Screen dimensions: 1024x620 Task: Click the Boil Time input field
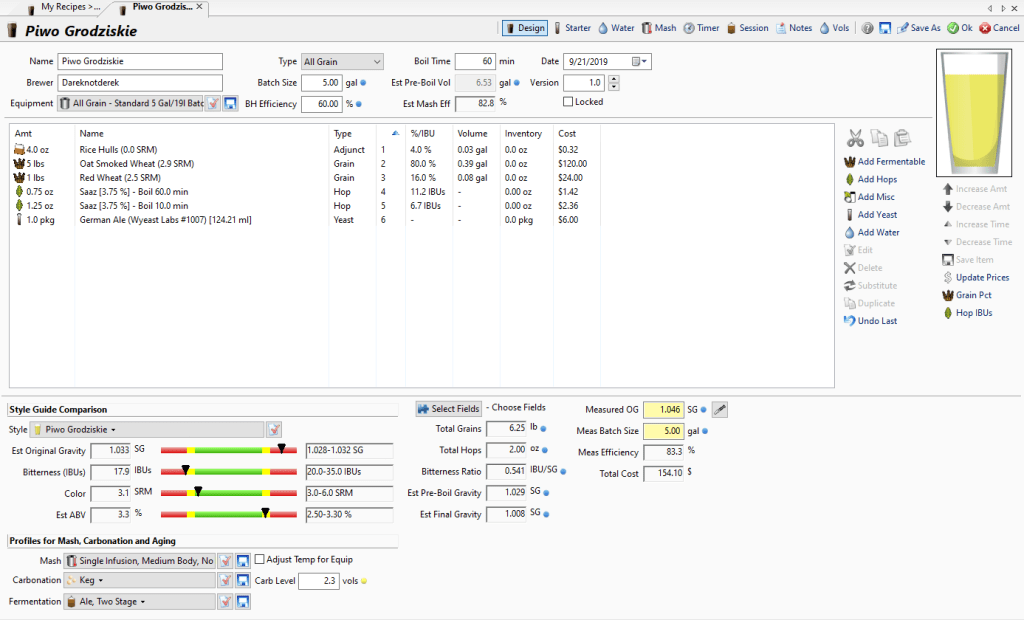[x=475, y=62]
